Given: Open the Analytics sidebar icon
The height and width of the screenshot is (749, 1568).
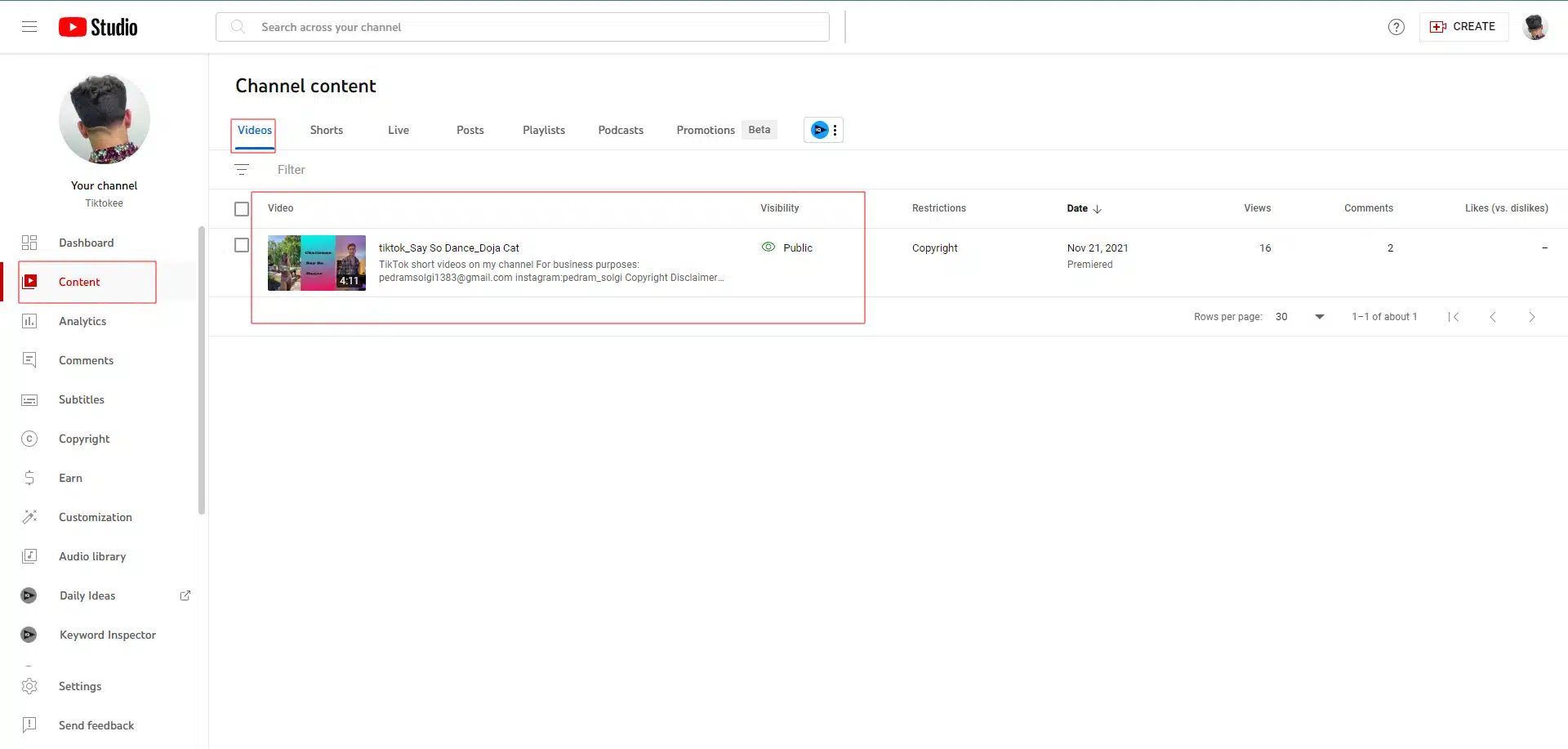Looking at the screenshot, I should 29,321.
